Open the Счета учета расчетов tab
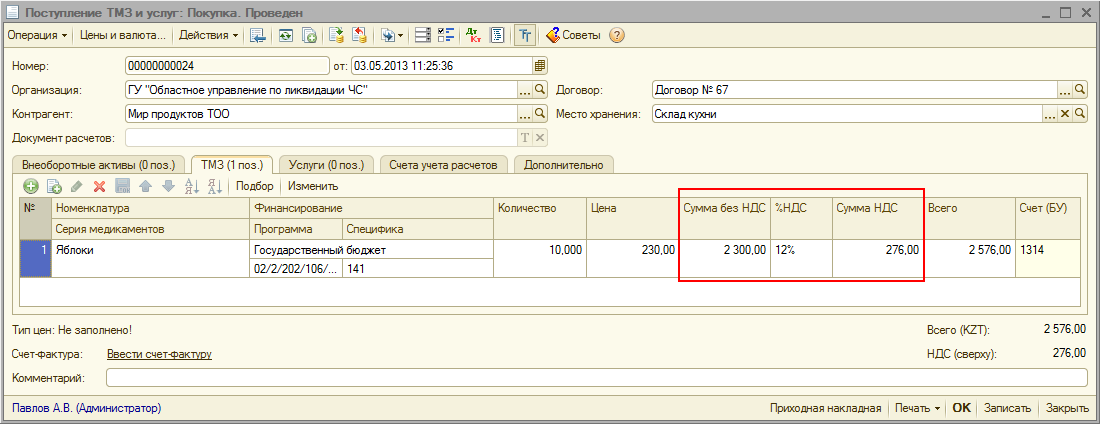 click(x=445, y=164)
